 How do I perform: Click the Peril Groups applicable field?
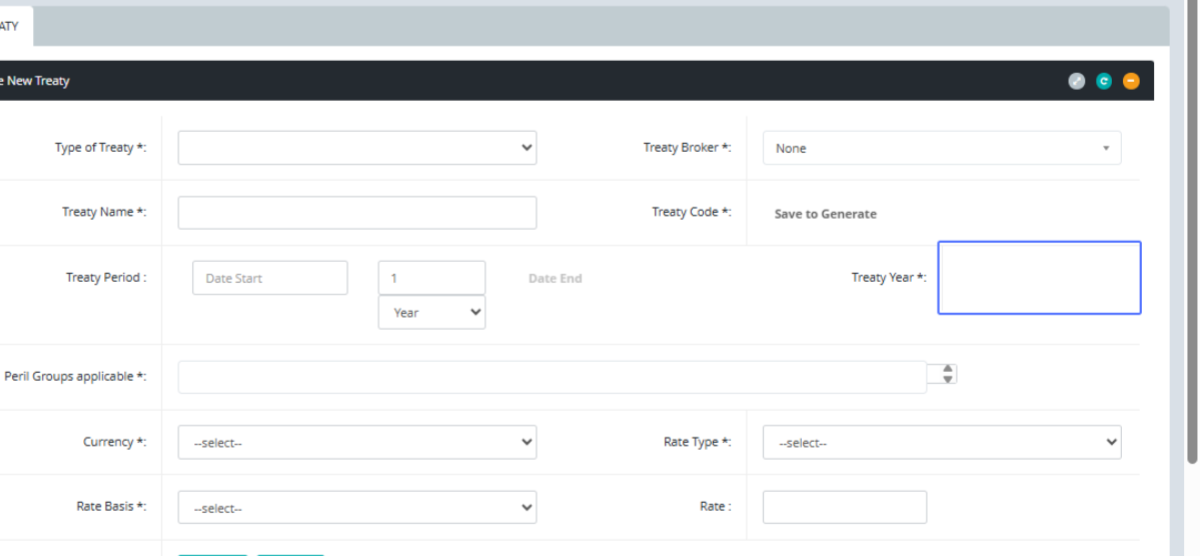(552, 377)
